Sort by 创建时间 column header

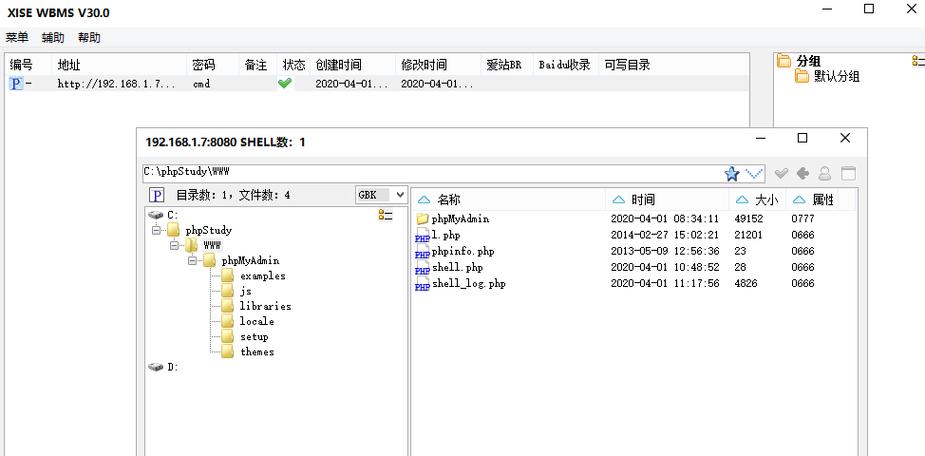click(x=338, y=65)
